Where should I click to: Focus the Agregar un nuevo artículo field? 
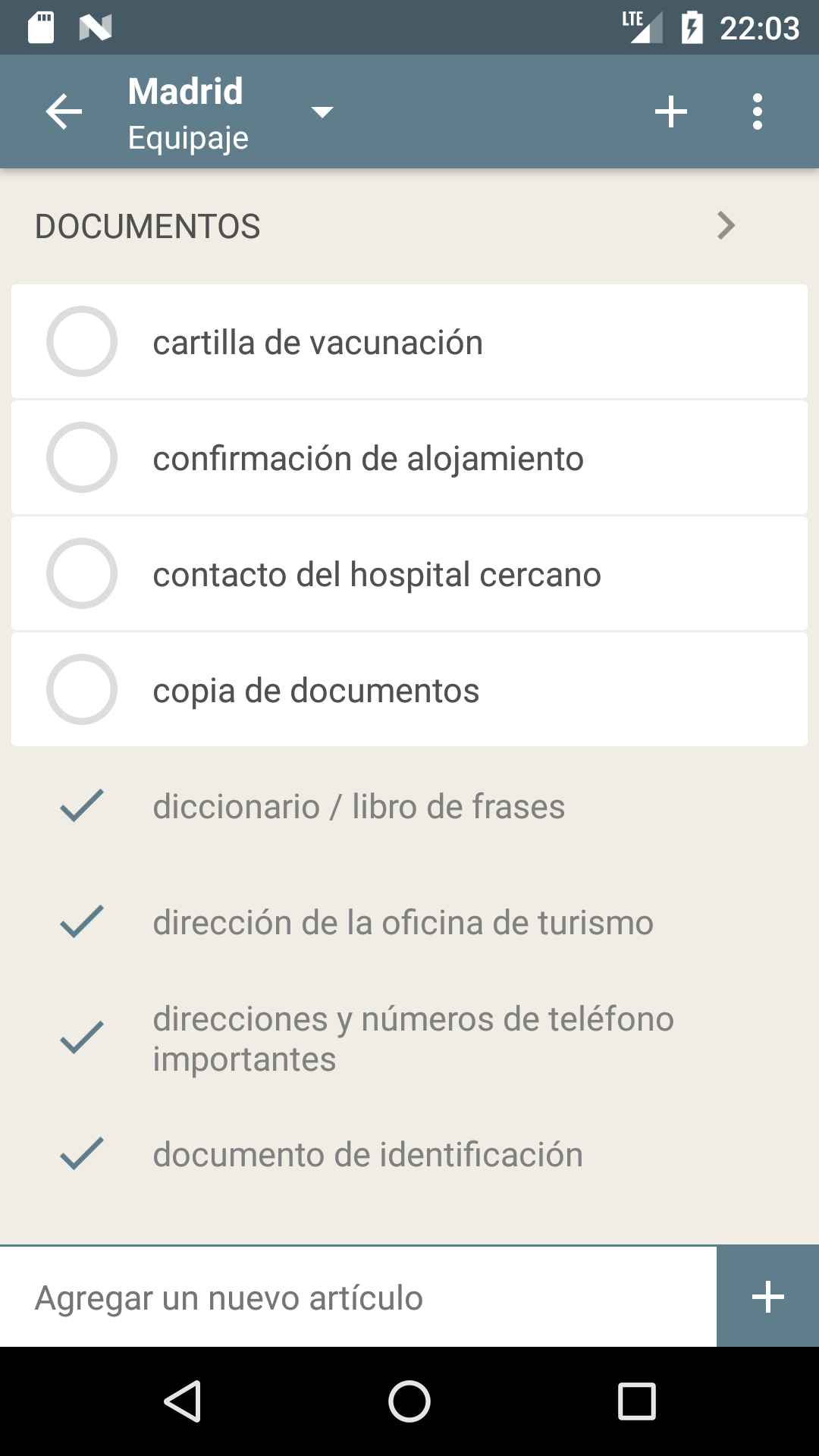(x=358, y=1298)
